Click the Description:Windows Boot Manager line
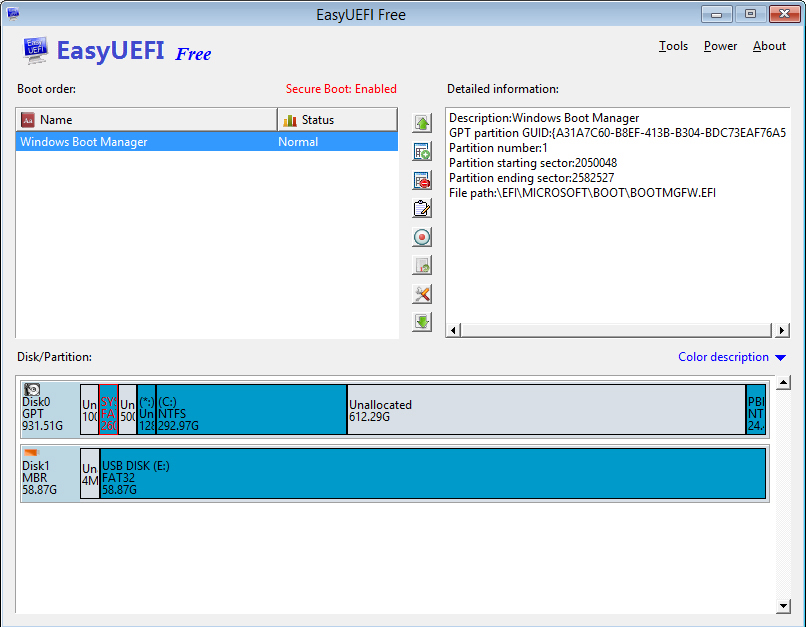This screenshot has width=806, height=627. point(544,118)
